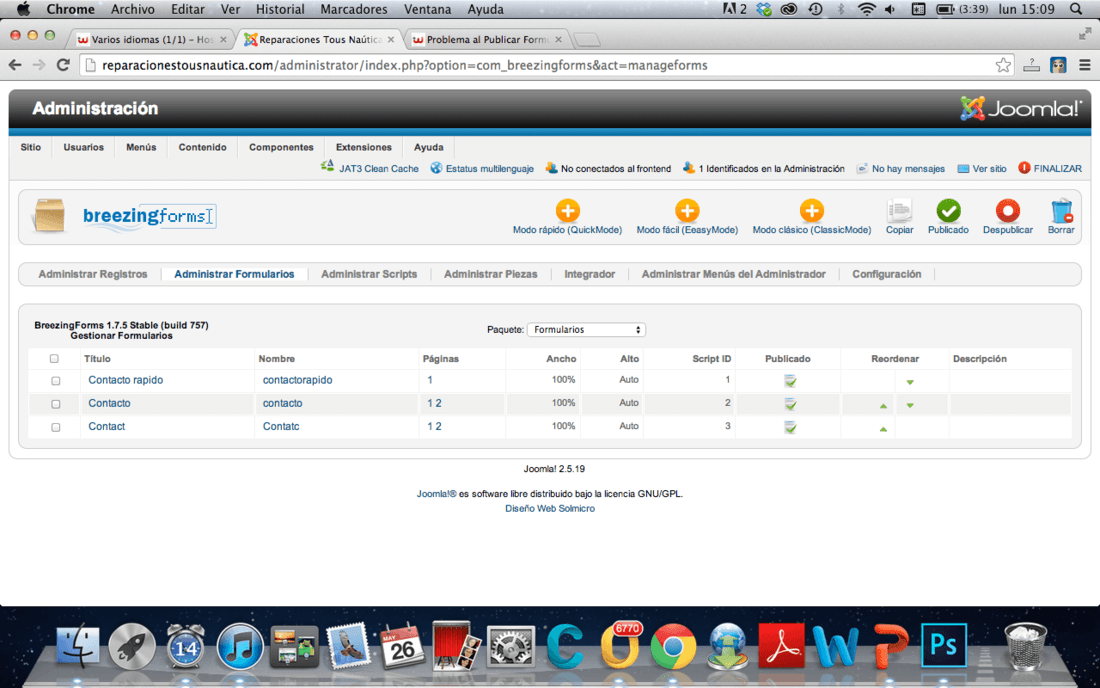Move Contacto form down in order
This screenshot has height=688, width=1100.
tap(910, 405)
